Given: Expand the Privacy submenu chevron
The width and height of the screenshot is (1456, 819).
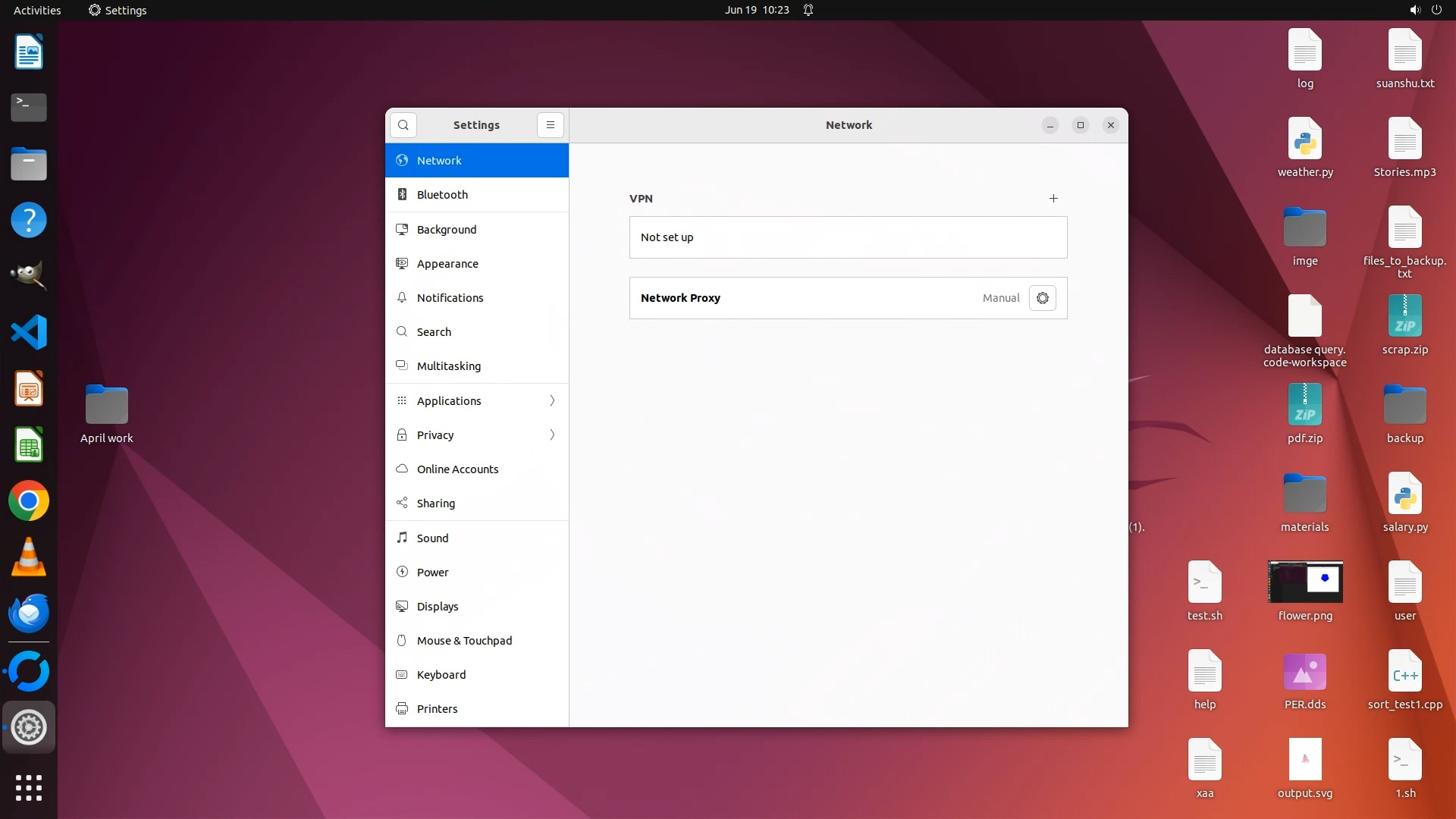Looking at the screenshot, I should pyautogui.click(x=552, y=435).
